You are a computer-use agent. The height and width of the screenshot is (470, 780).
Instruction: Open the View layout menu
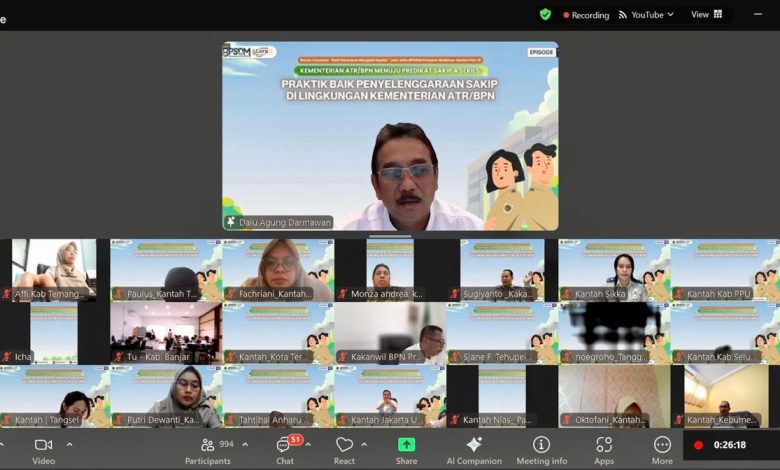coord(705,15)
